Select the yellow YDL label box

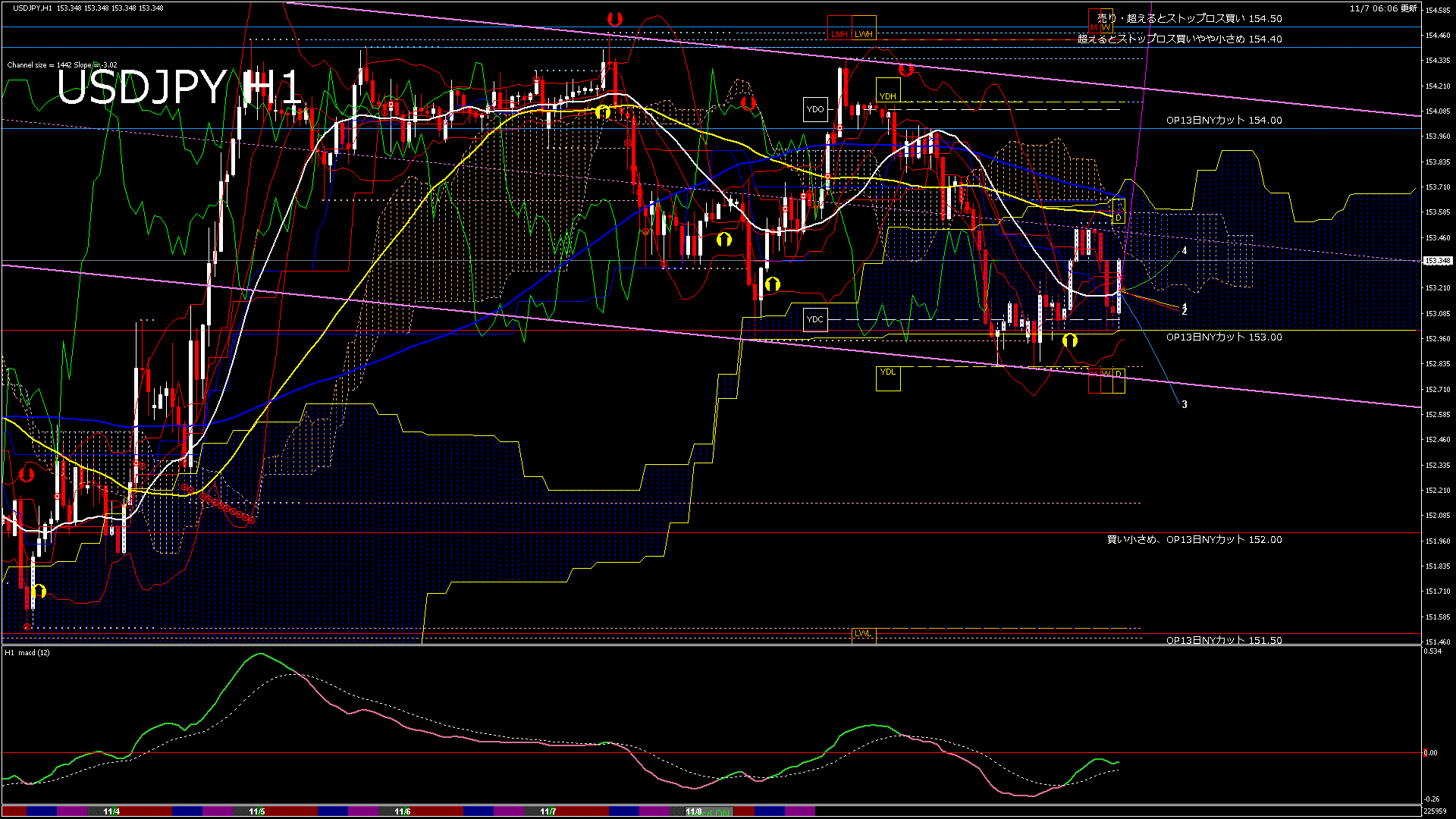(887, 378)
